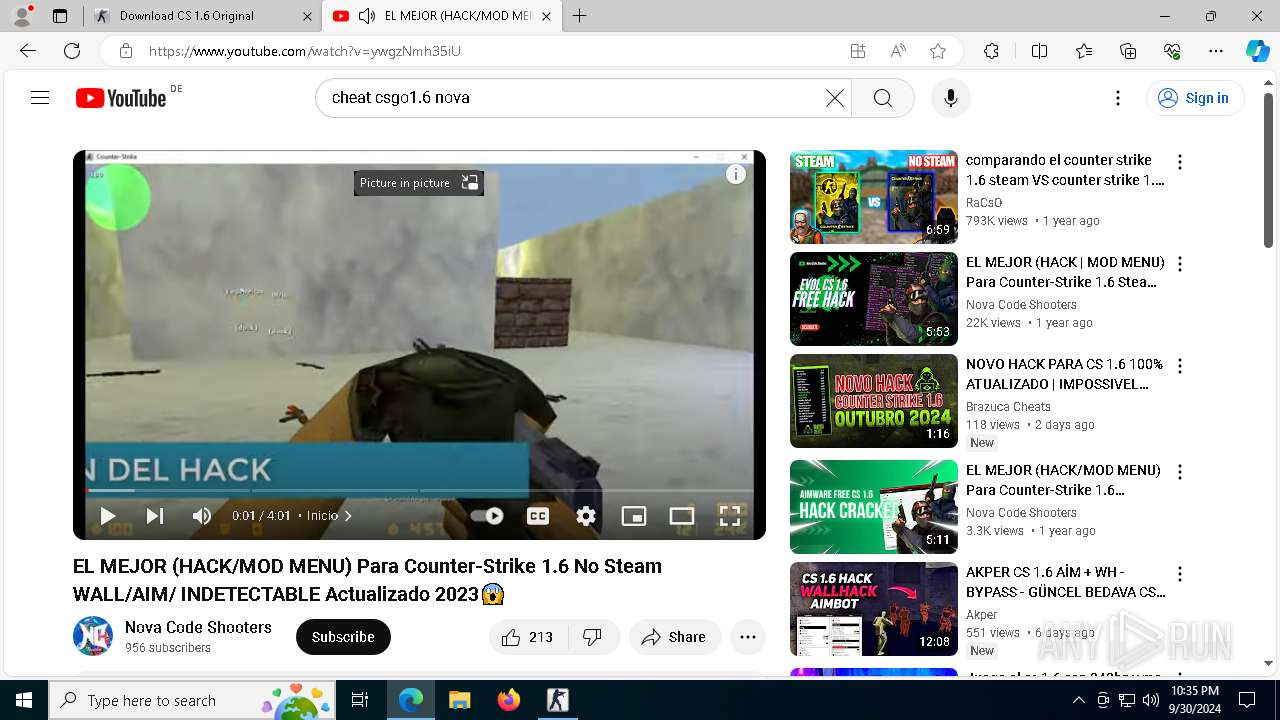Subscribe to Nova Code Shooters

coord(343,637)
